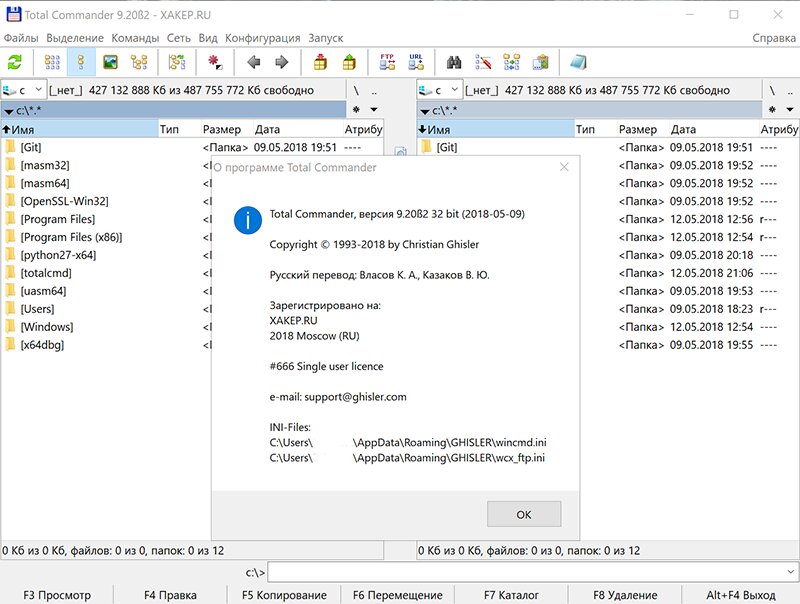Select [Program Files (x86)] in the left panel
Screen dimensions: 800x604
tap(71, 237)
